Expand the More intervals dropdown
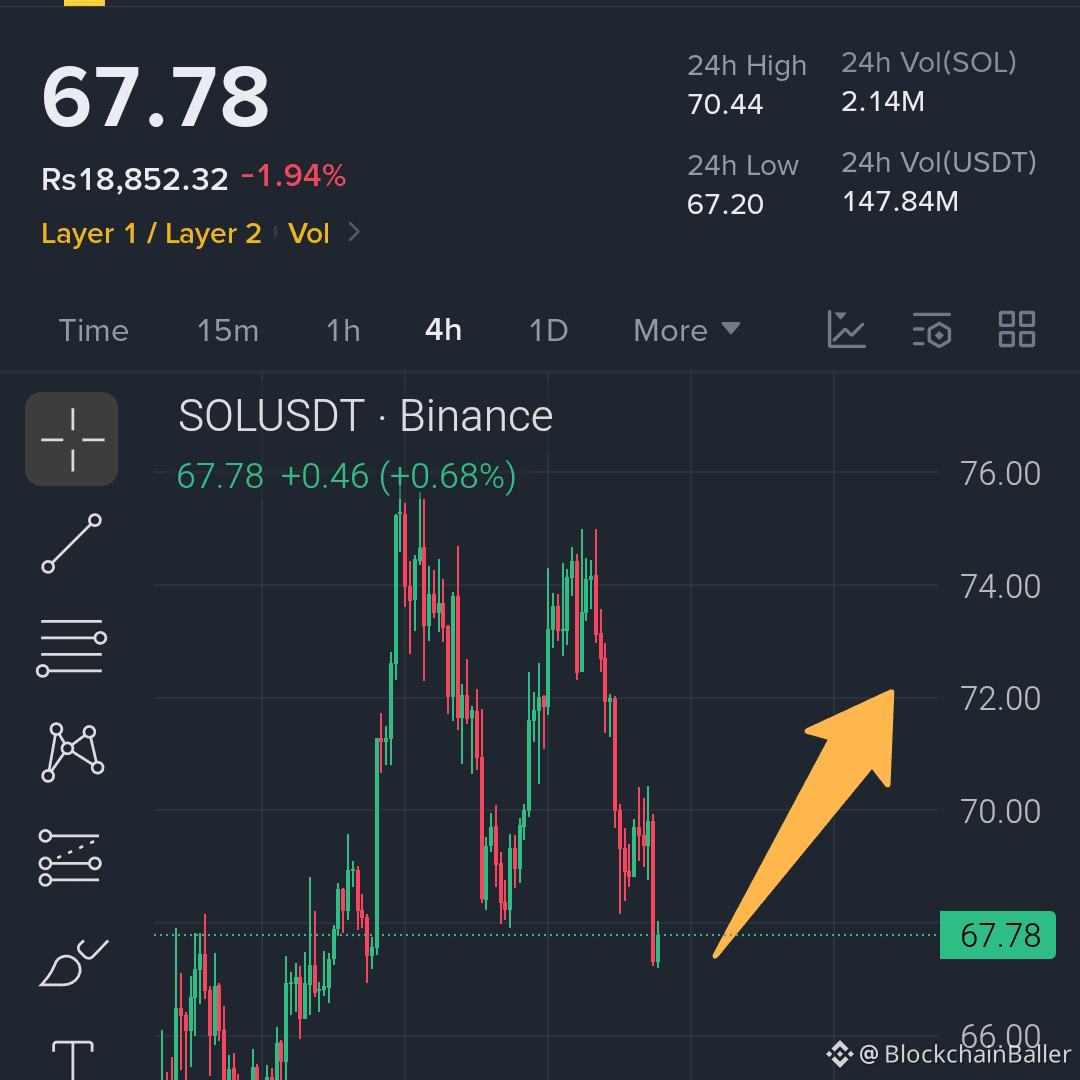This screenshot has width=1080, height=1080. (x=687, y=331)
